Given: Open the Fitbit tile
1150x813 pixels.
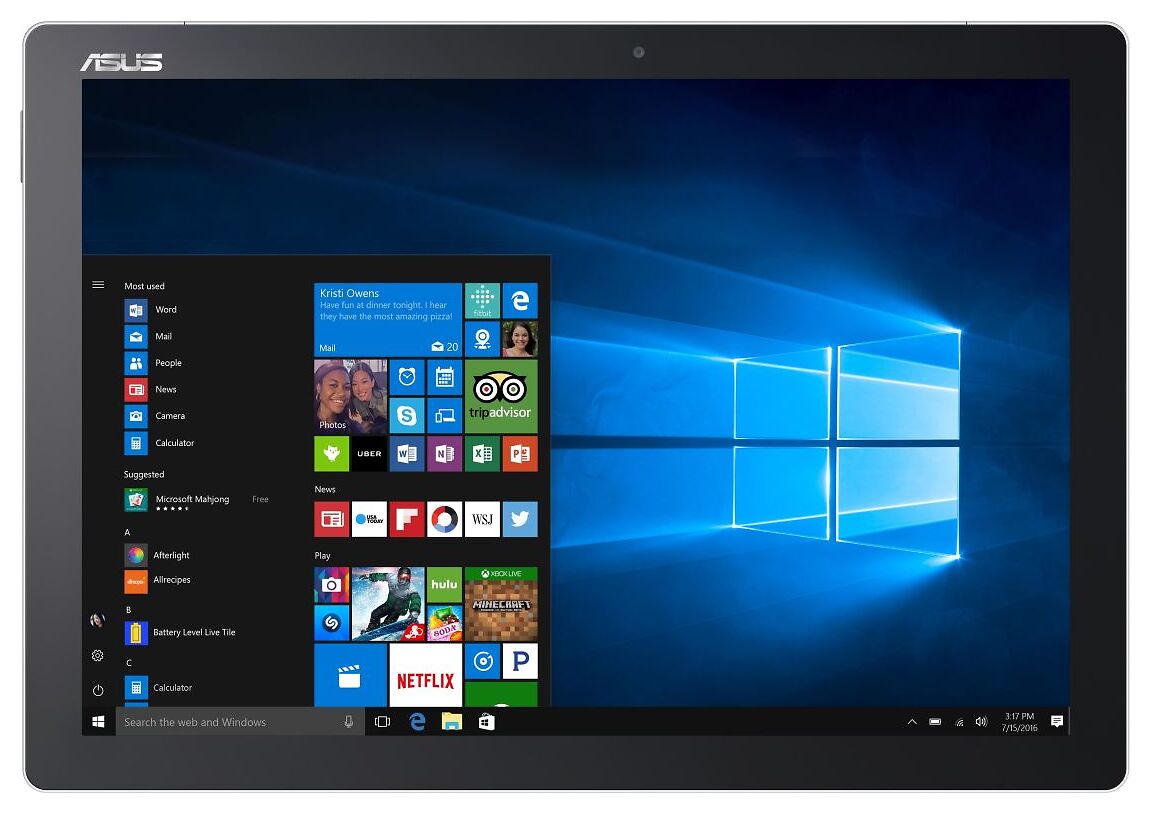Looking at the screenshot, I should (482, 301).
